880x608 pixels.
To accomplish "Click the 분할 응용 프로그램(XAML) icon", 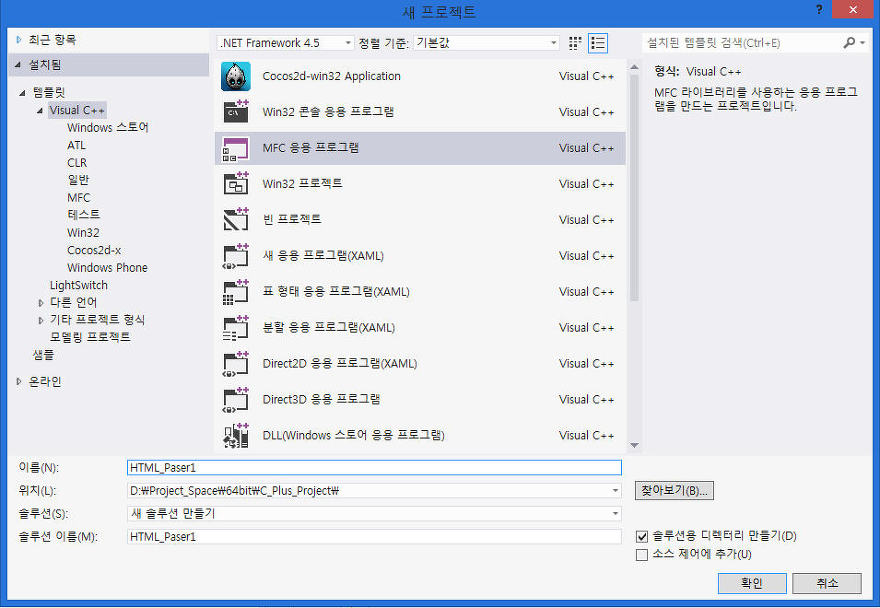I will tap(236, 327).
